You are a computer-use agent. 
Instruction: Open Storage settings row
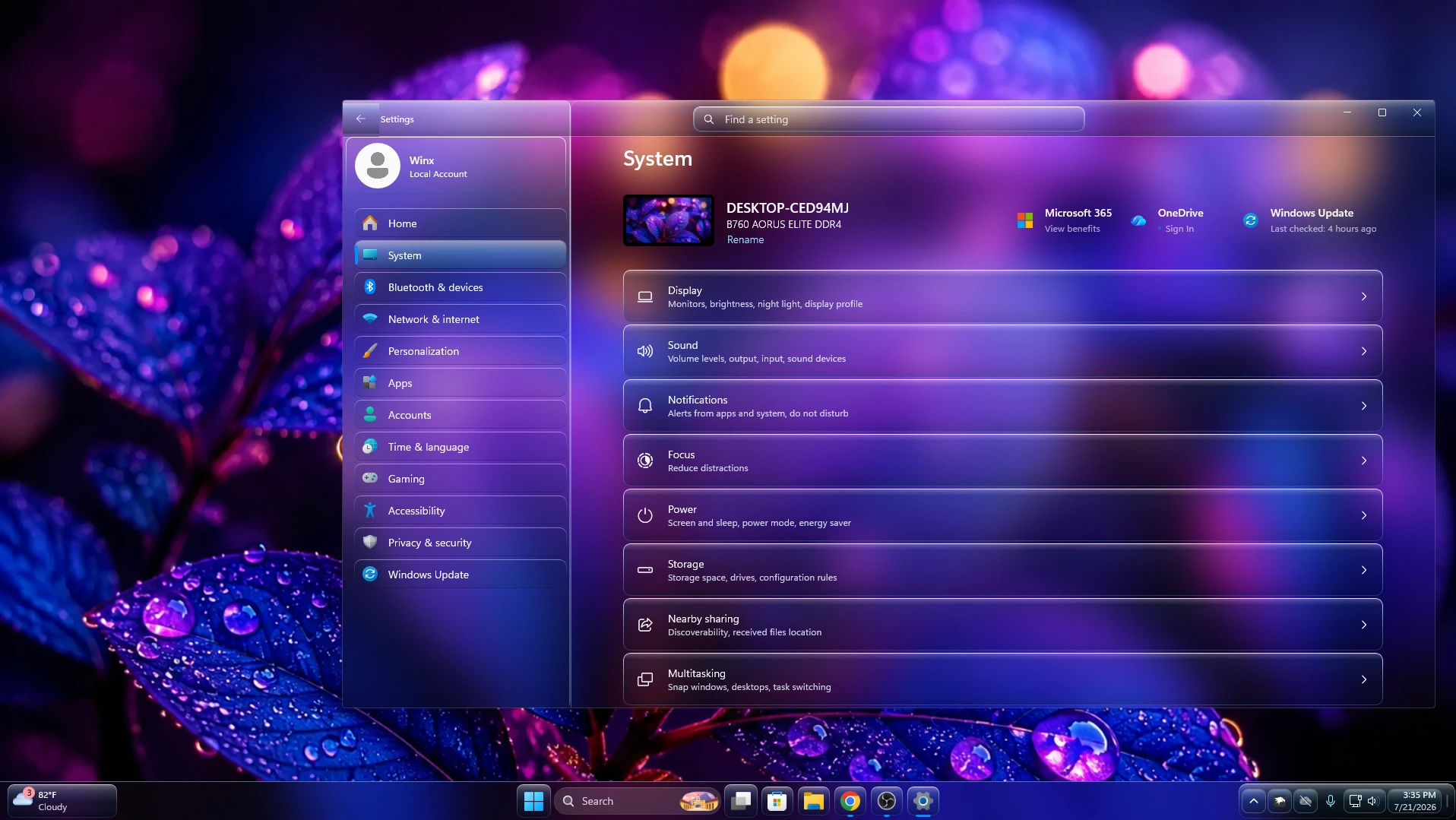click(x=1002, y=570)
